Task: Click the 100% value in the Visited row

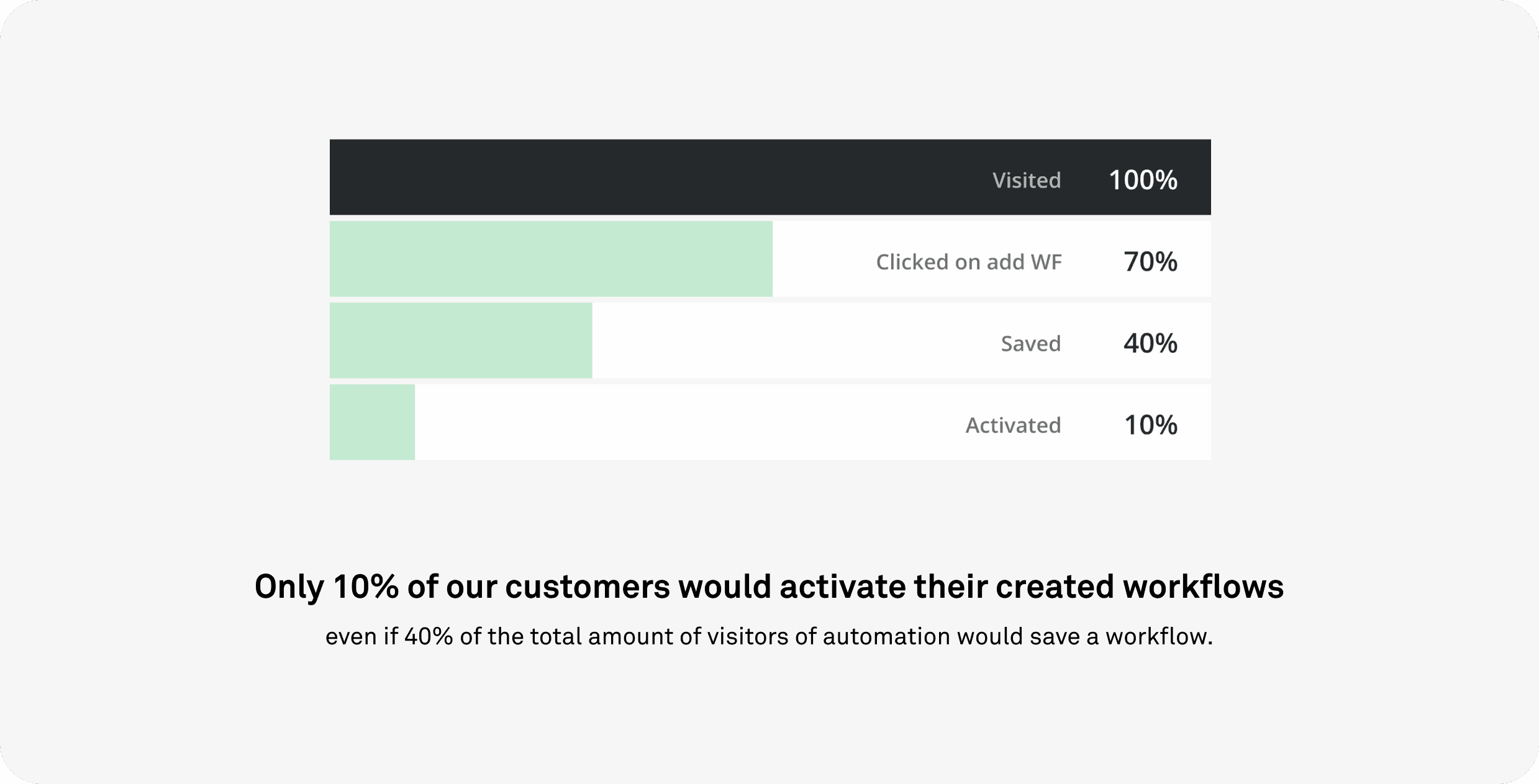Action: pos(1143,180)
